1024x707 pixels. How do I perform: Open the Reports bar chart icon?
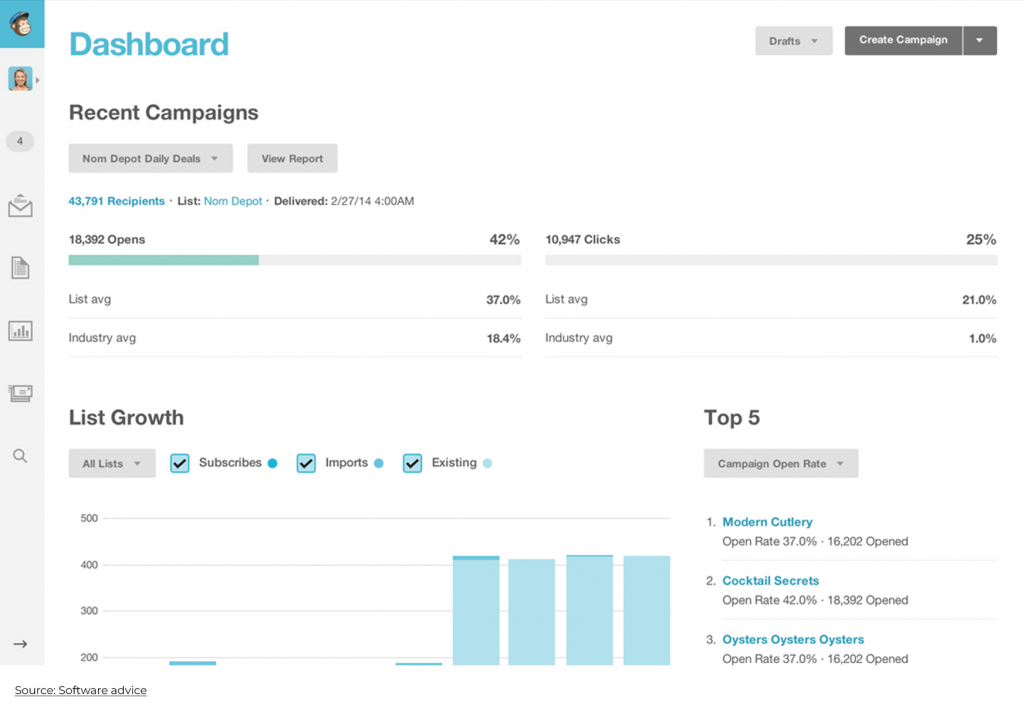tap(20, 330)
